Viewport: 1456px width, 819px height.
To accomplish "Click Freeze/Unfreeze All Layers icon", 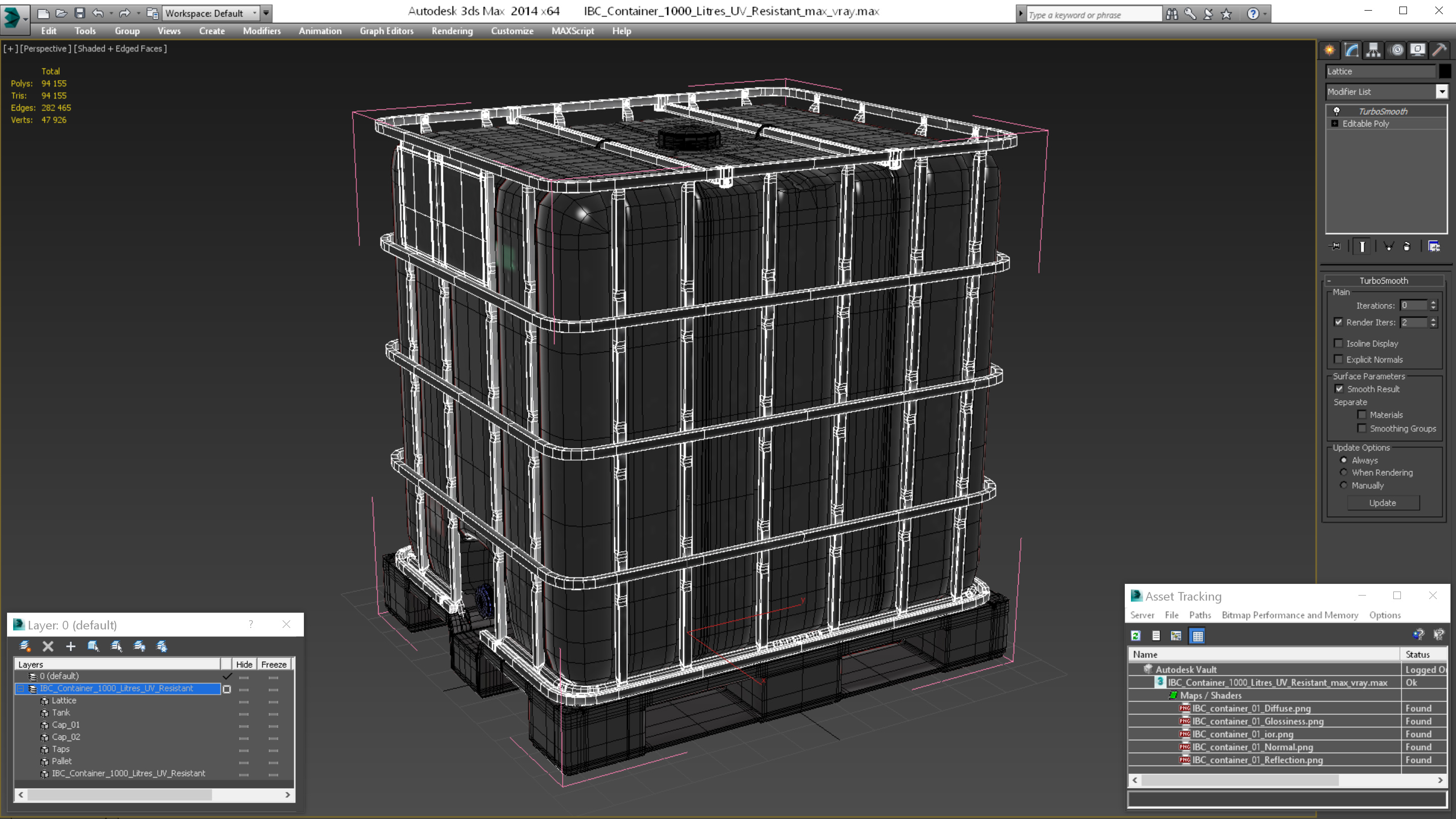I will tap(162, 646).
